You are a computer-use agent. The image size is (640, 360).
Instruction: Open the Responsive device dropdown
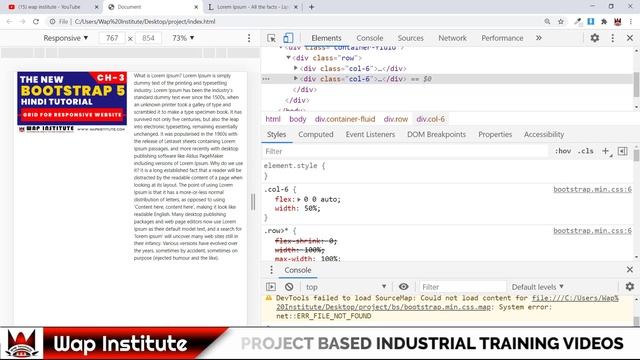tap(66, 38)
